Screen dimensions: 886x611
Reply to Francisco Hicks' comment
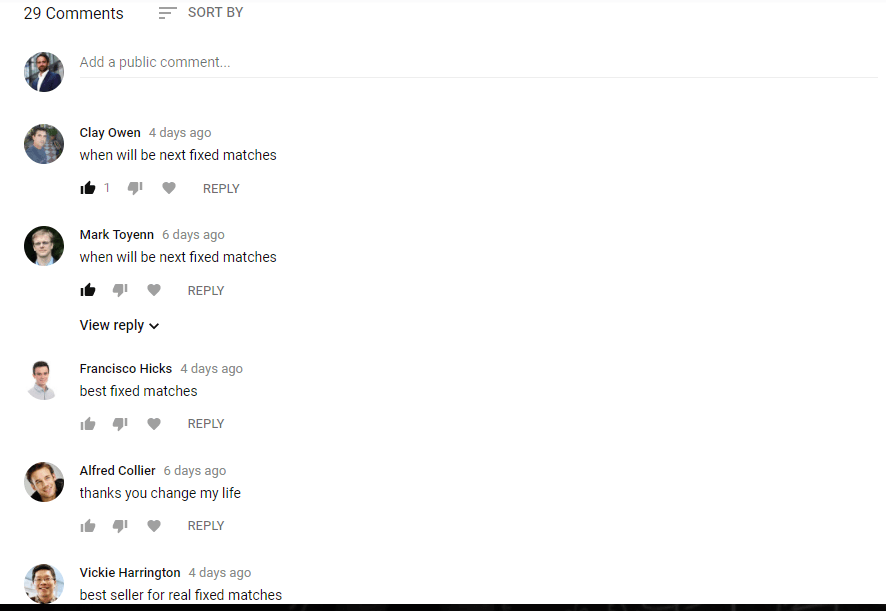coord(206,424)
